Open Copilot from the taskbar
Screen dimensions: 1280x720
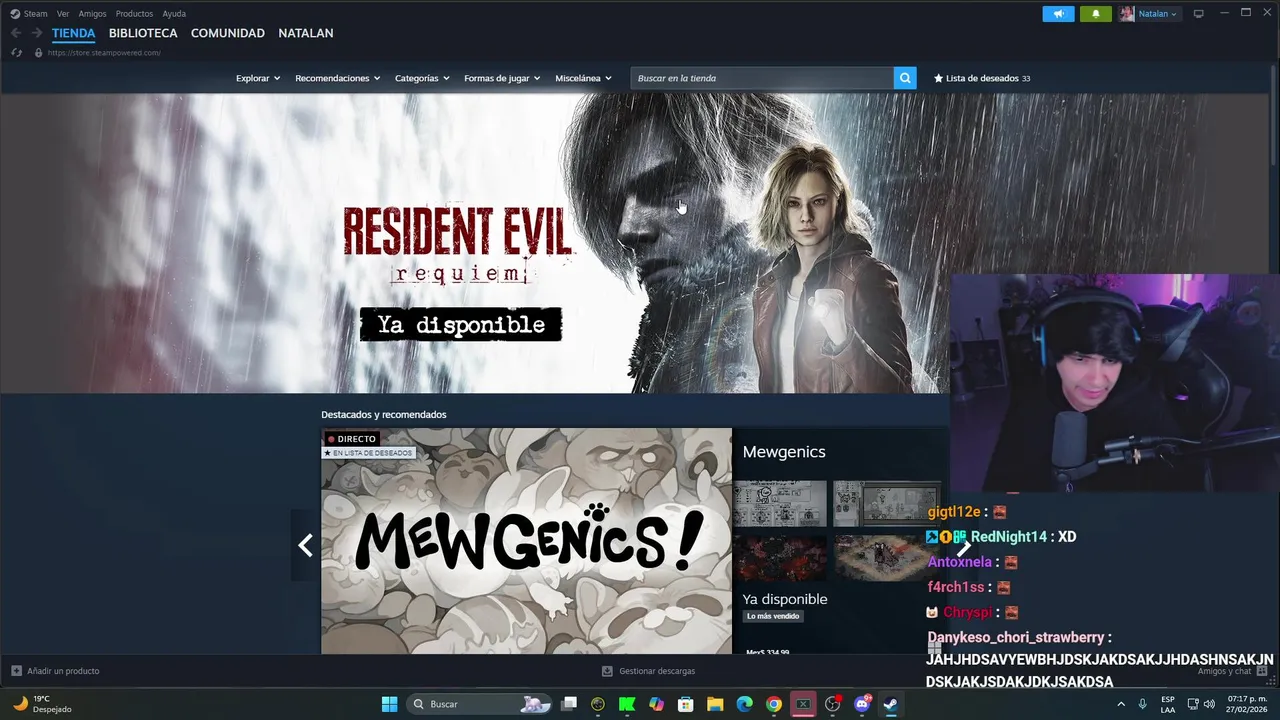pyautogui.click(x=656, y=704)
